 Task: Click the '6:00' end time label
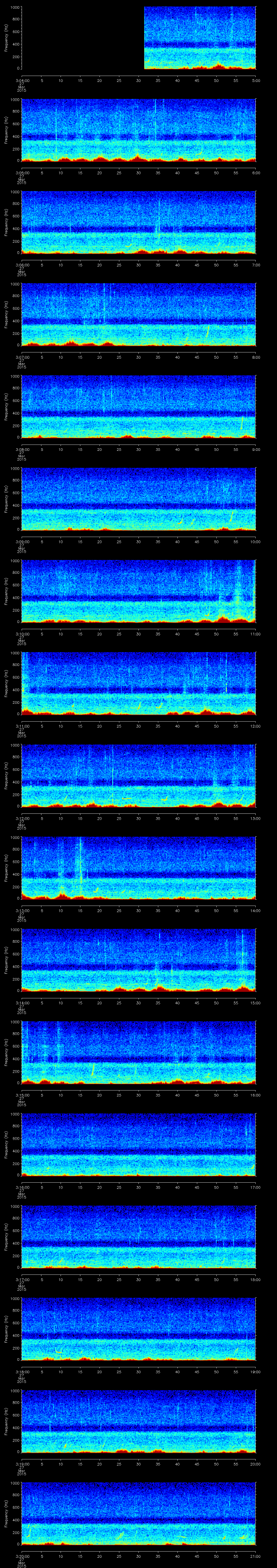[x=256, y=173]
